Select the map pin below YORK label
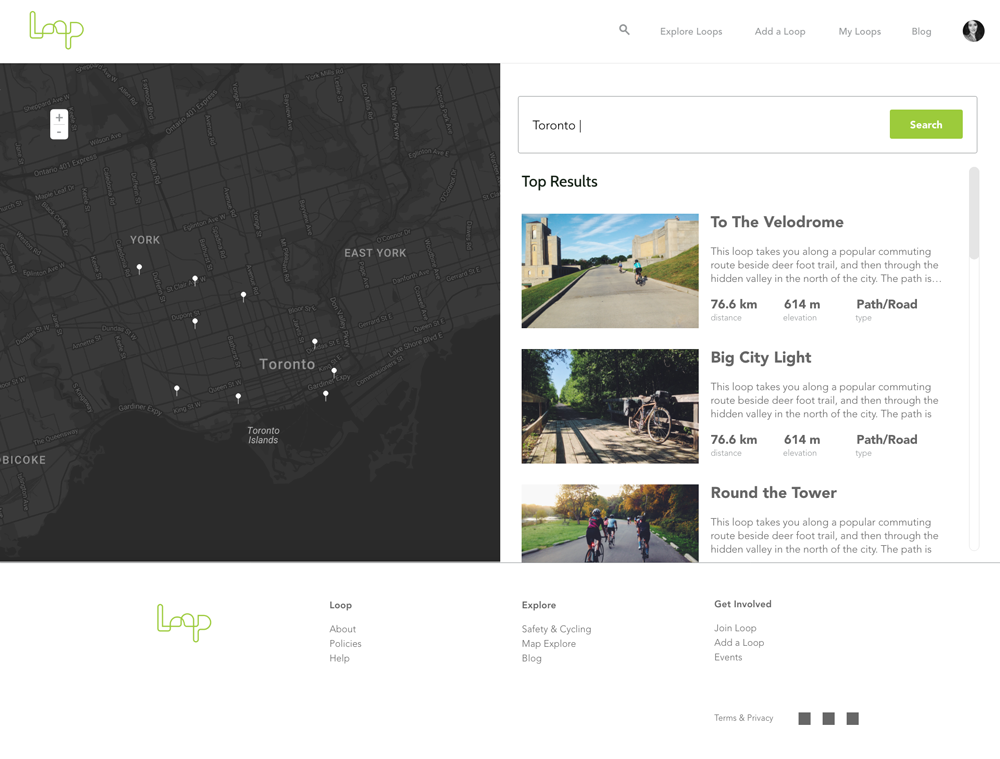The width and height of the screenshot is (1000, 759). tap(139, 268)
